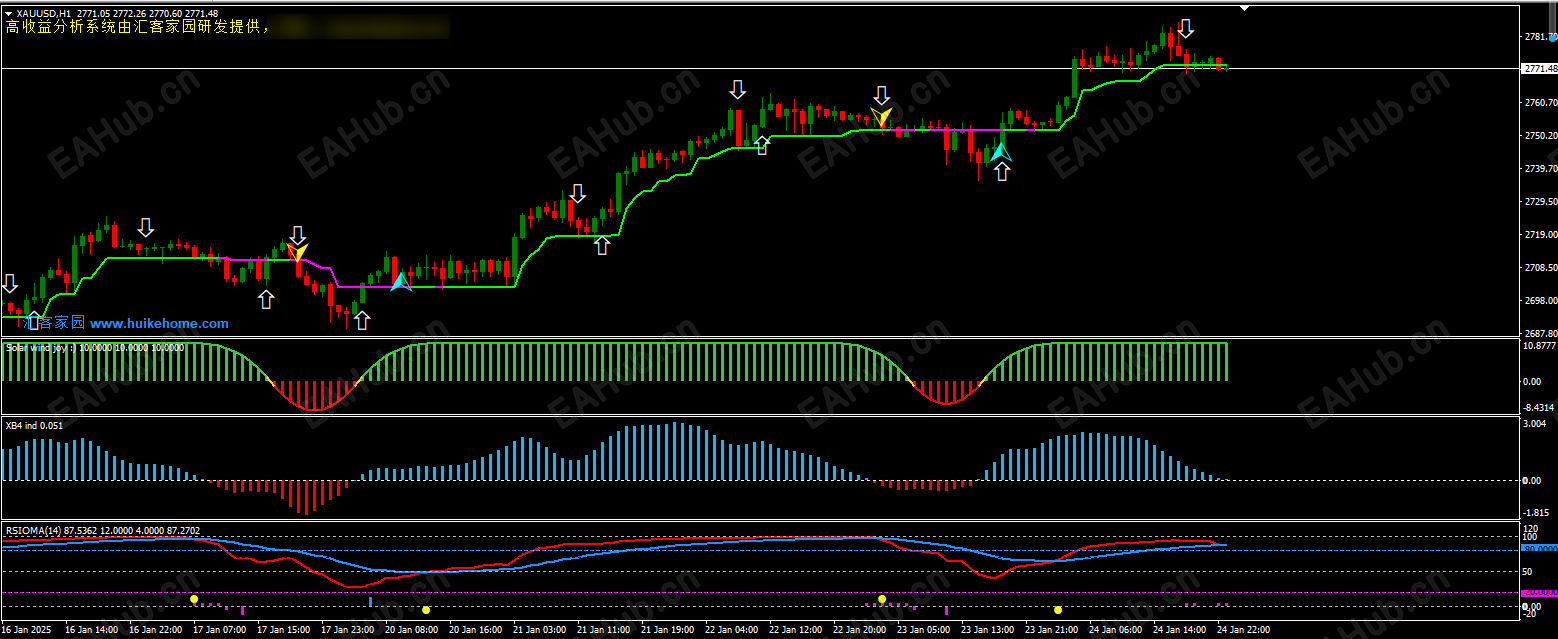
Task: Click white down arrow above 22 Jan 04:00 candle
Action: 738,90
